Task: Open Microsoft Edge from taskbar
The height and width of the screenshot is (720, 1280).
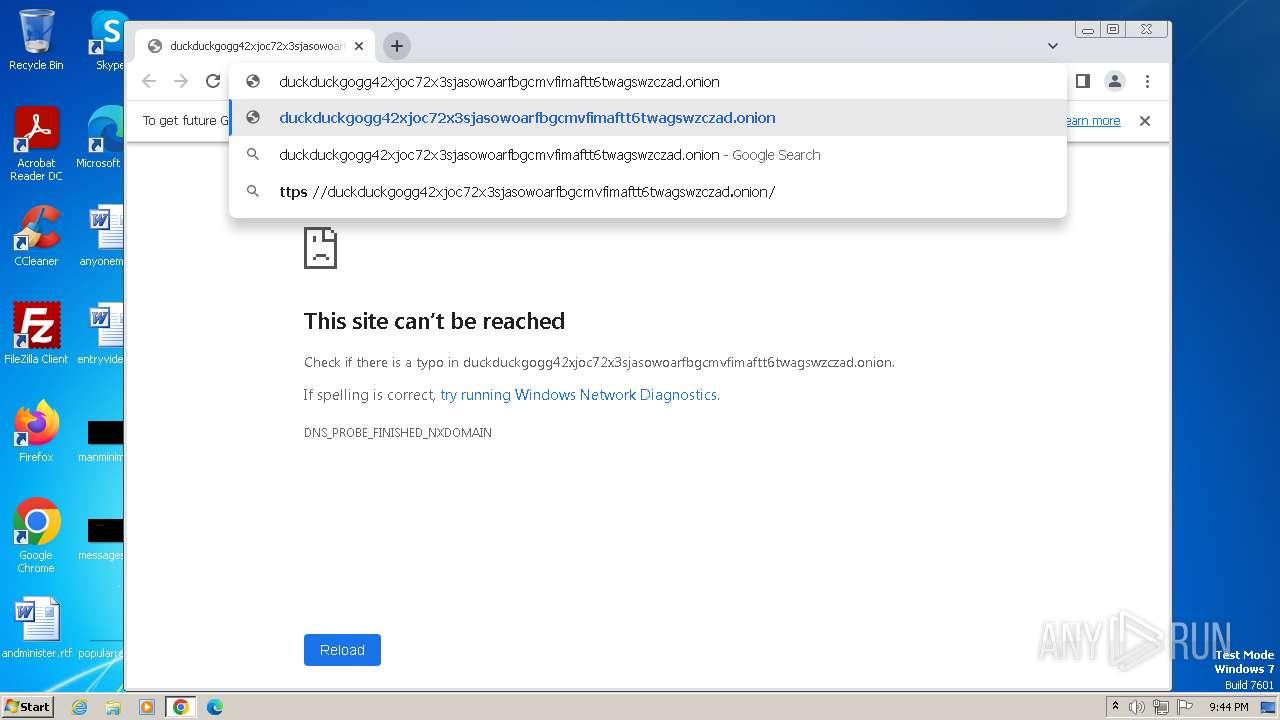Action: pos(215,707)
